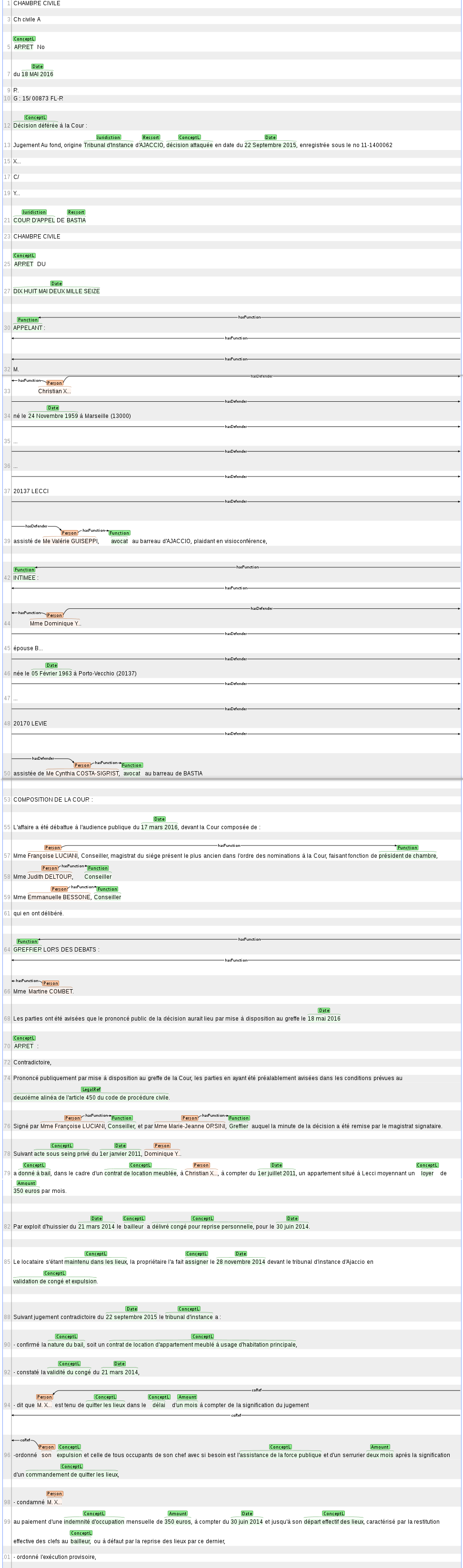Click the text 'Ch civile A'
Image resolution: width=463 pixels, height=1568 pixels.
[x=27, y=20]
